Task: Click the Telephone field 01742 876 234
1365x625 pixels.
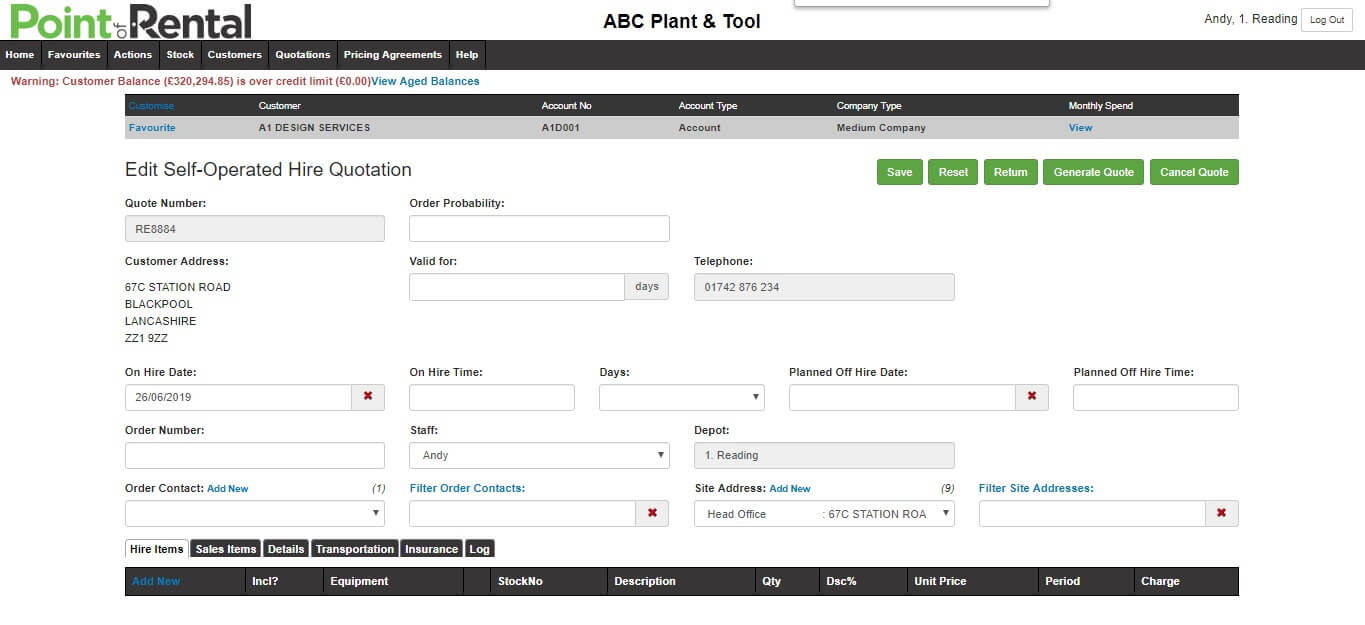Action: click(825, 287)
